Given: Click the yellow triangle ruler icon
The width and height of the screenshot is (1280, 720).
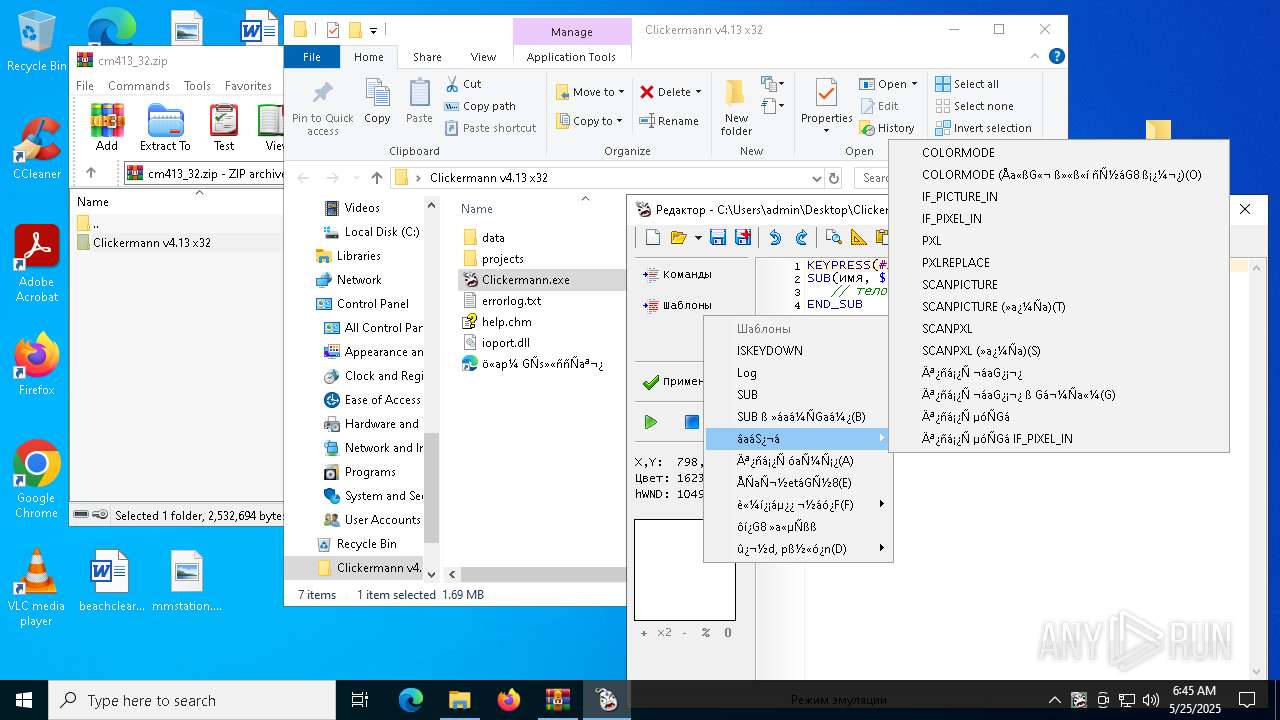Looking at the screenshot, I should pyautogui.click(x=859, y=237).
